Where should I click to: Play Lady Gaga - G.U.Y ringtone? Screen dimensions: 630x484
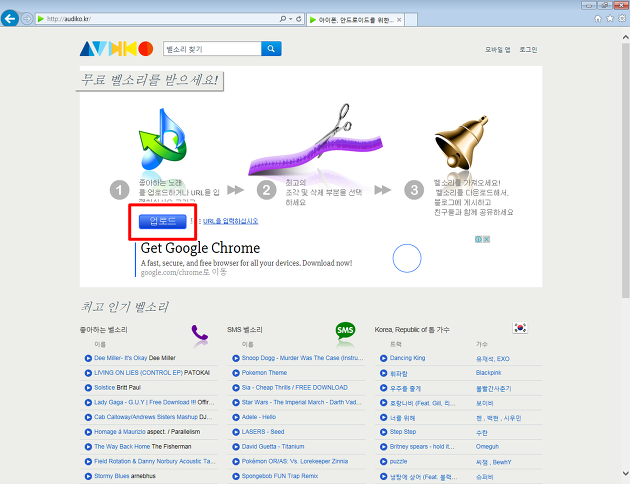pyautogui.click(x=88, y=402)
